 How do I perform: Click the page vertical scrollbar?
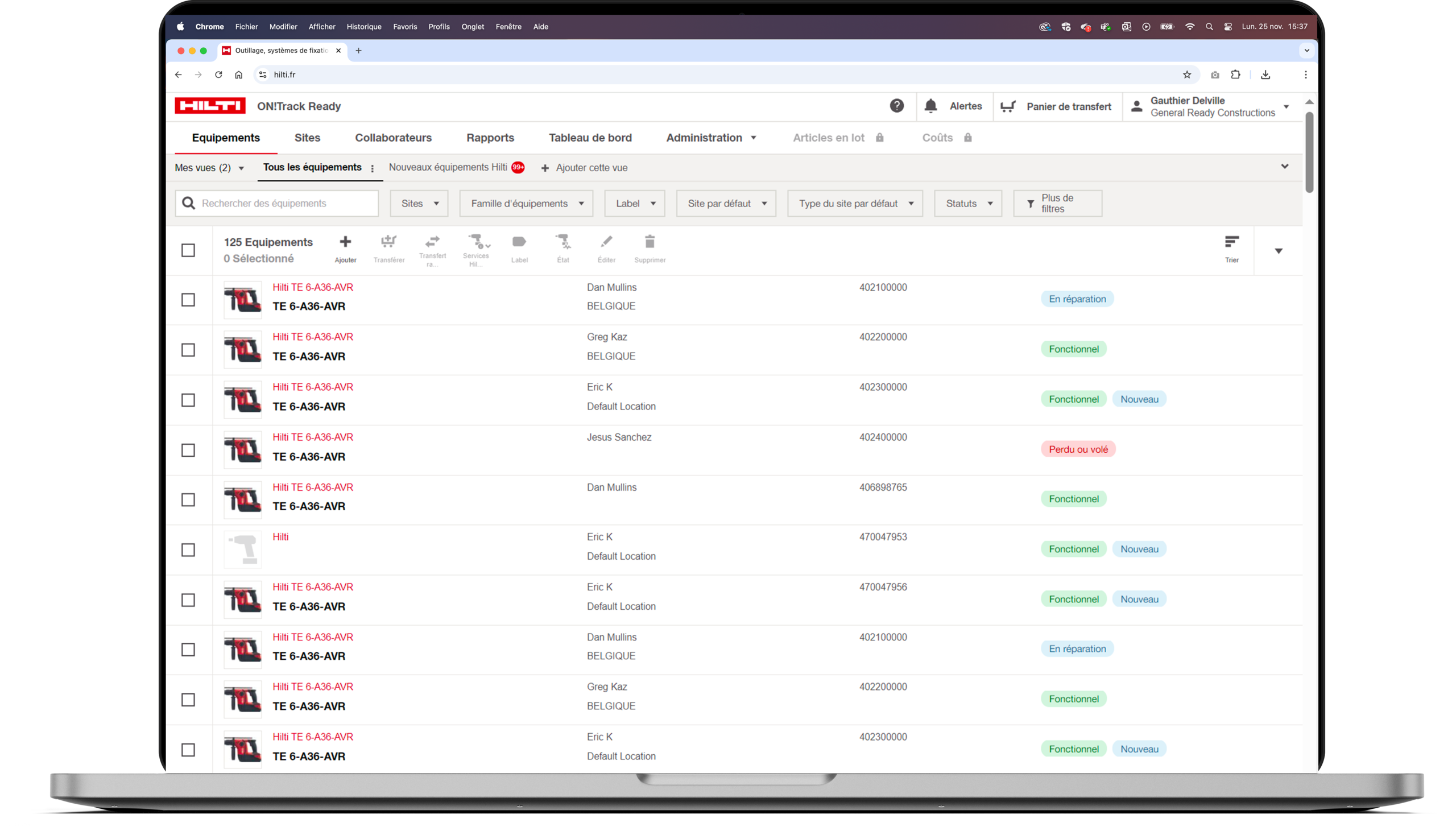coord(1309,152)
